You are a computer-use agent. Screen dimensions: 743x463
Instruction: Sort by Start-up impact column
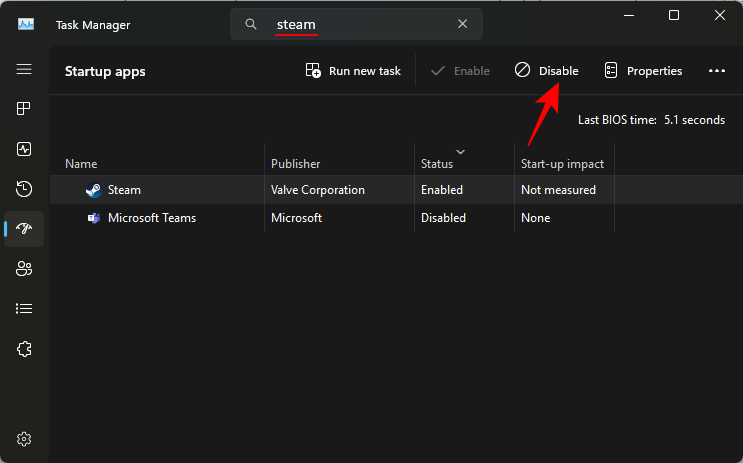point(562,164)
